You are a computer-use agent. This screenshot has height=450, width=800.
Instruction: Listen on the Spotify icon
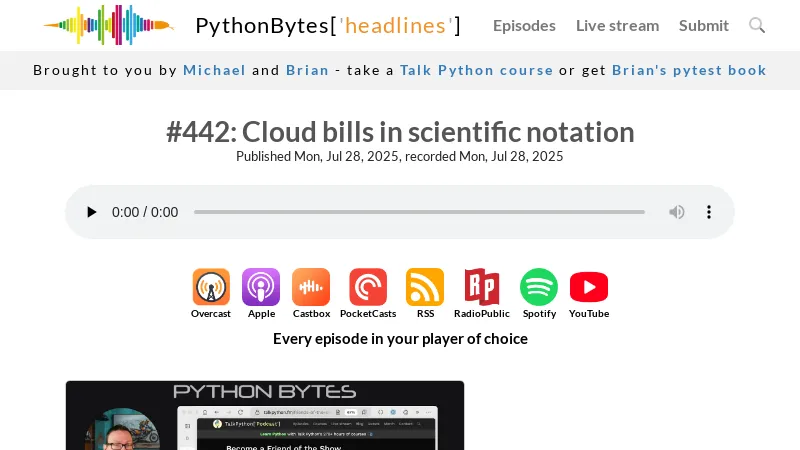point(539,288)
